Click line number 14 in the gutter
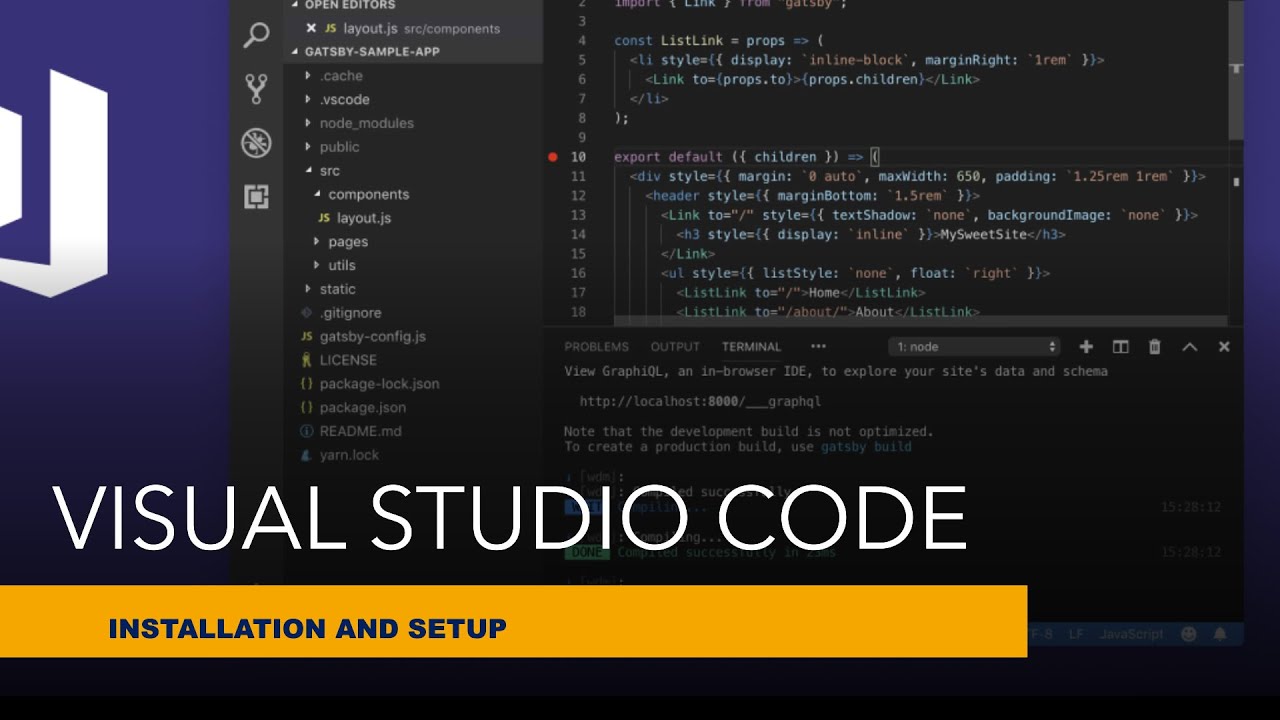1280x720 pixels. point(578,235)
